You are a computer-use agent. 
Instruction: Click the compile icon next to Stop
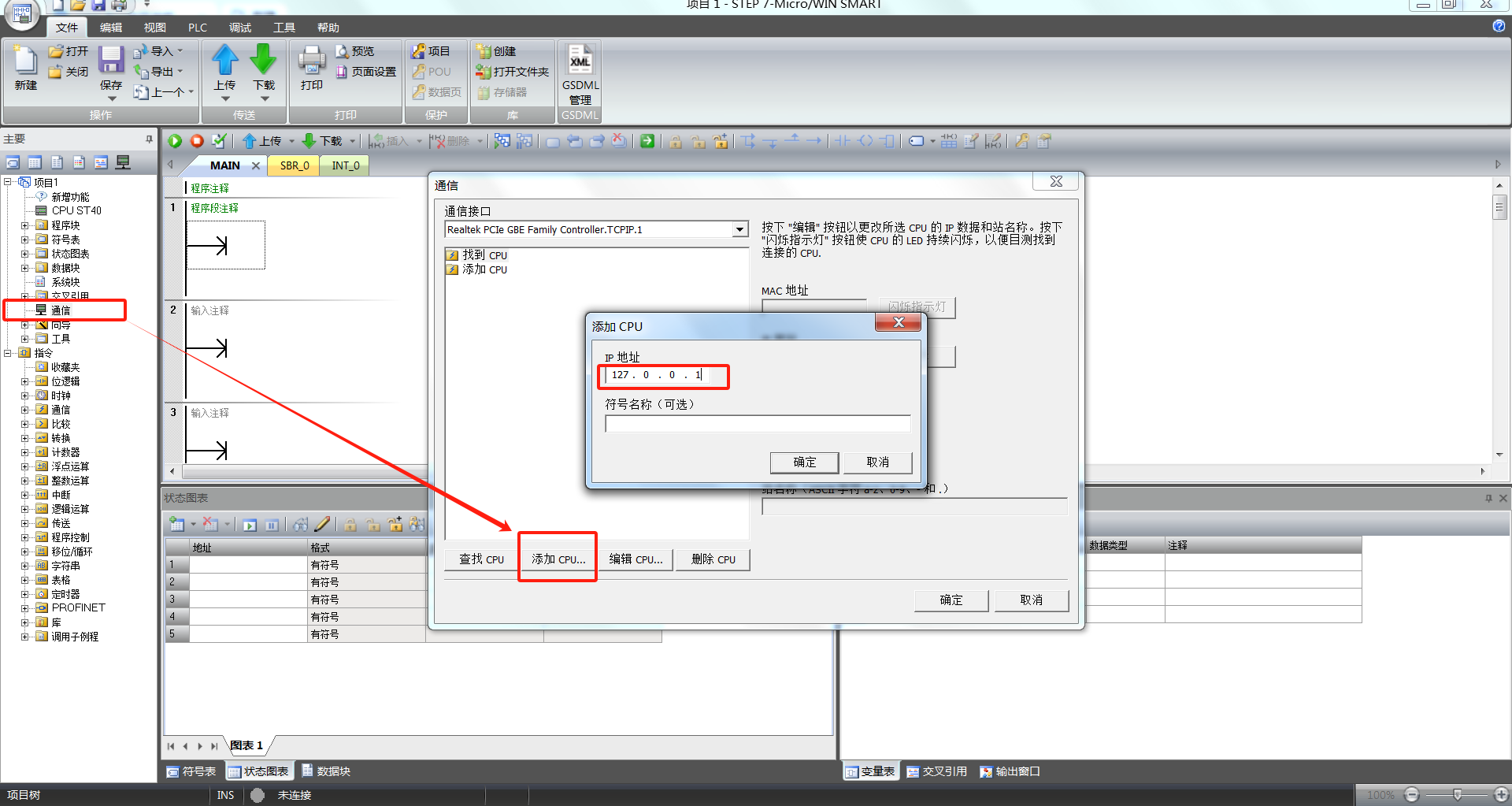pos(219,141)
